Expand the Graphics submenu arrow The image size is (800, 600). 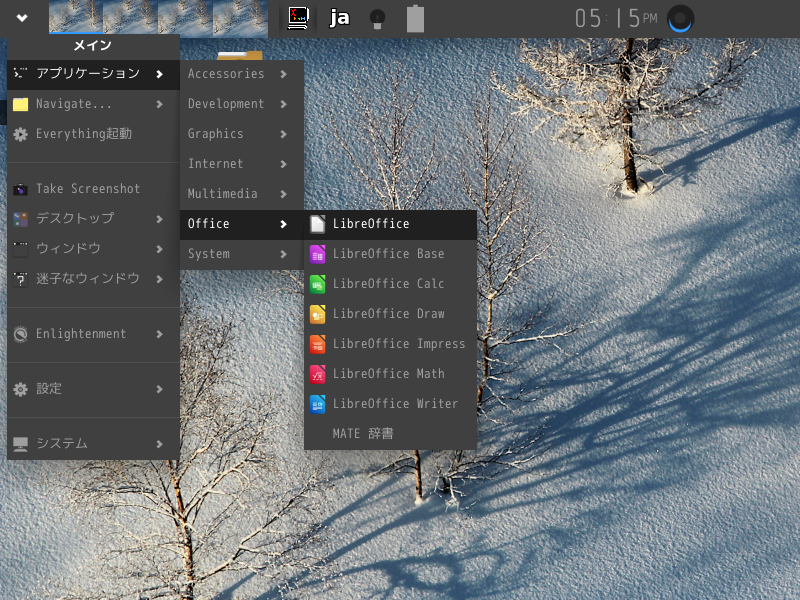pos(284,135)
